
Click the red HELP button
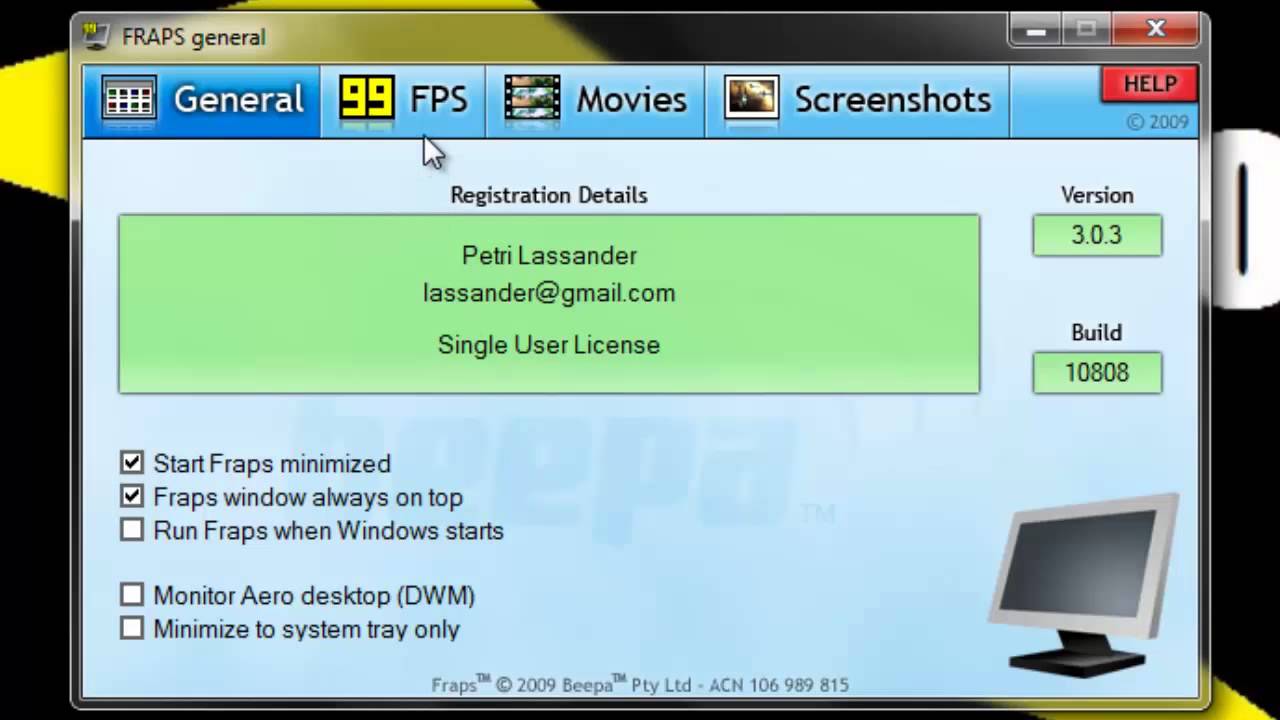click(x=1150, y=85)
